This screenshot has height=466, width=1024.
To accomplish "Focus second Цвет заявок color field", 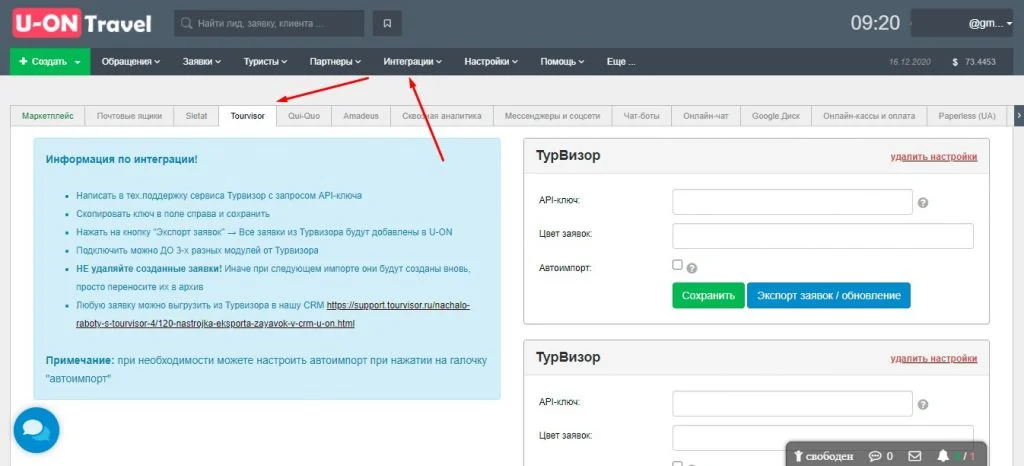I will click(x=823, y=437).
